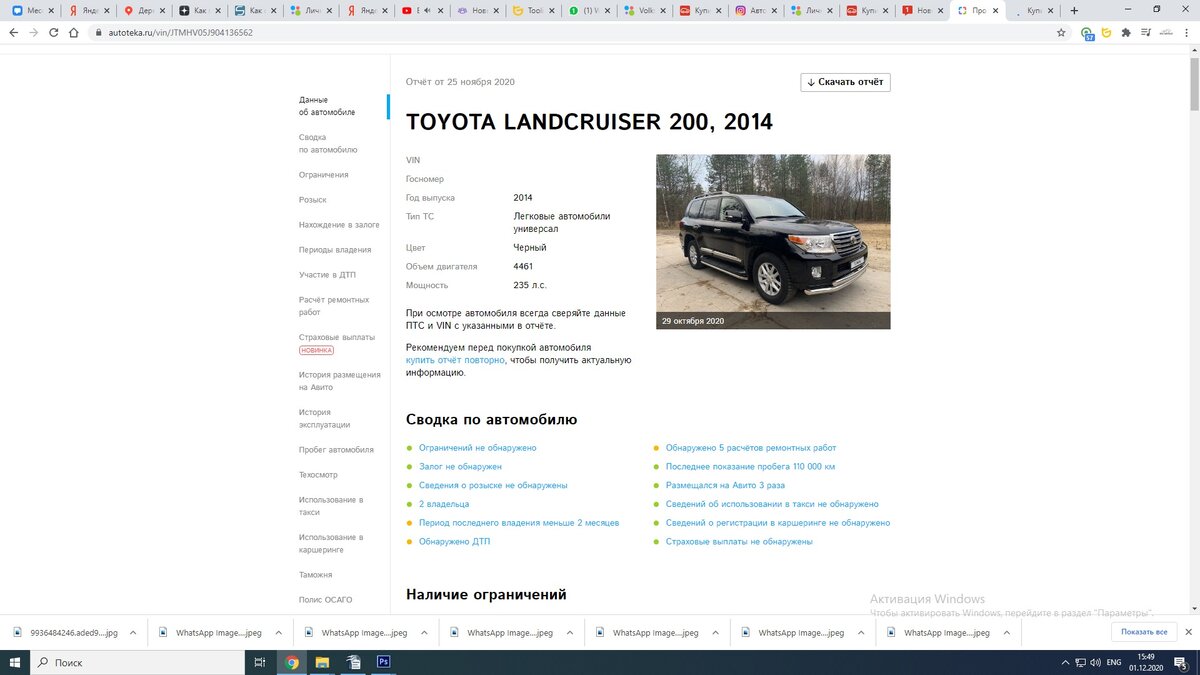Image resolution: width=1200 pixels, height=675 pixels.
Task: Open the '2 владельца' link
Action: coord(444,504)
